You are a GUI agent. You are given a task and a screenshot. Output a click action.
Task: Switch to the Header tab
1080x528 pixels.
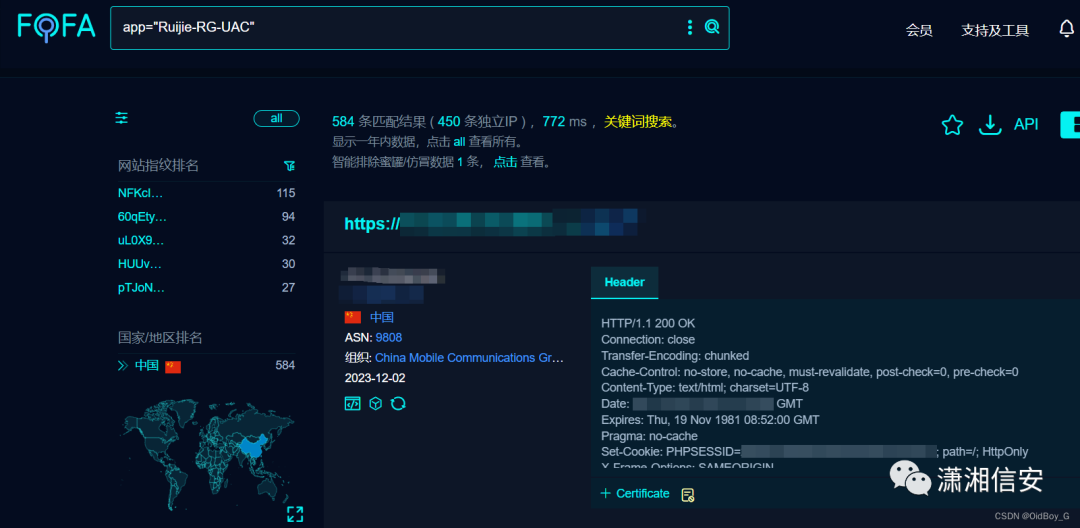624,282
